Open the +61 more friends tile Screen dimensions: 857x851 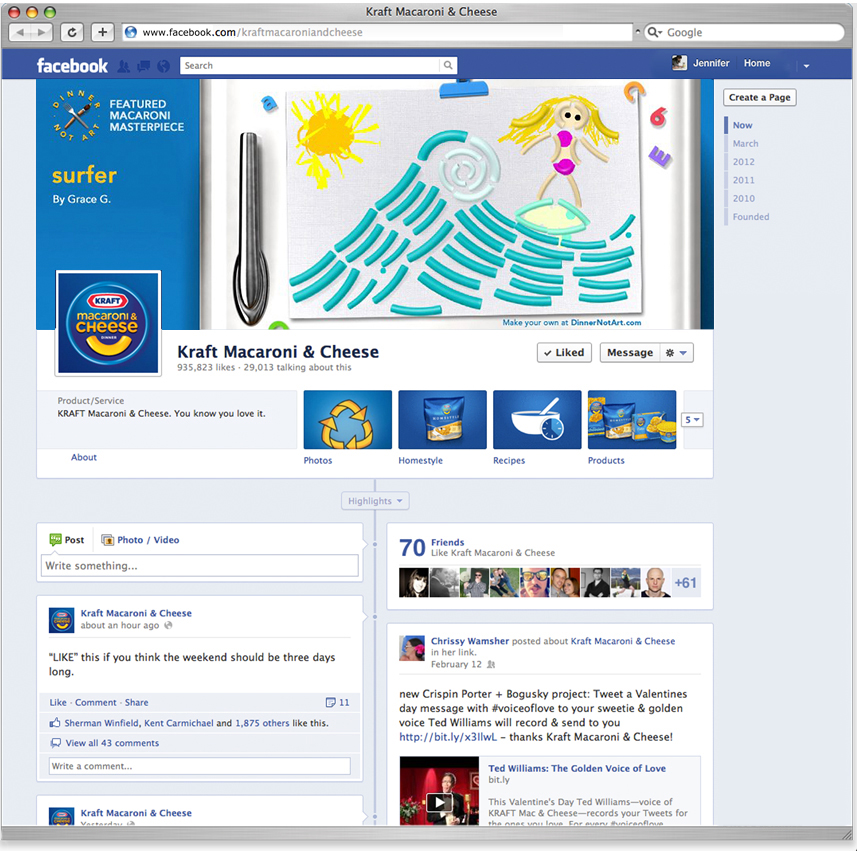tap(685, 583)
